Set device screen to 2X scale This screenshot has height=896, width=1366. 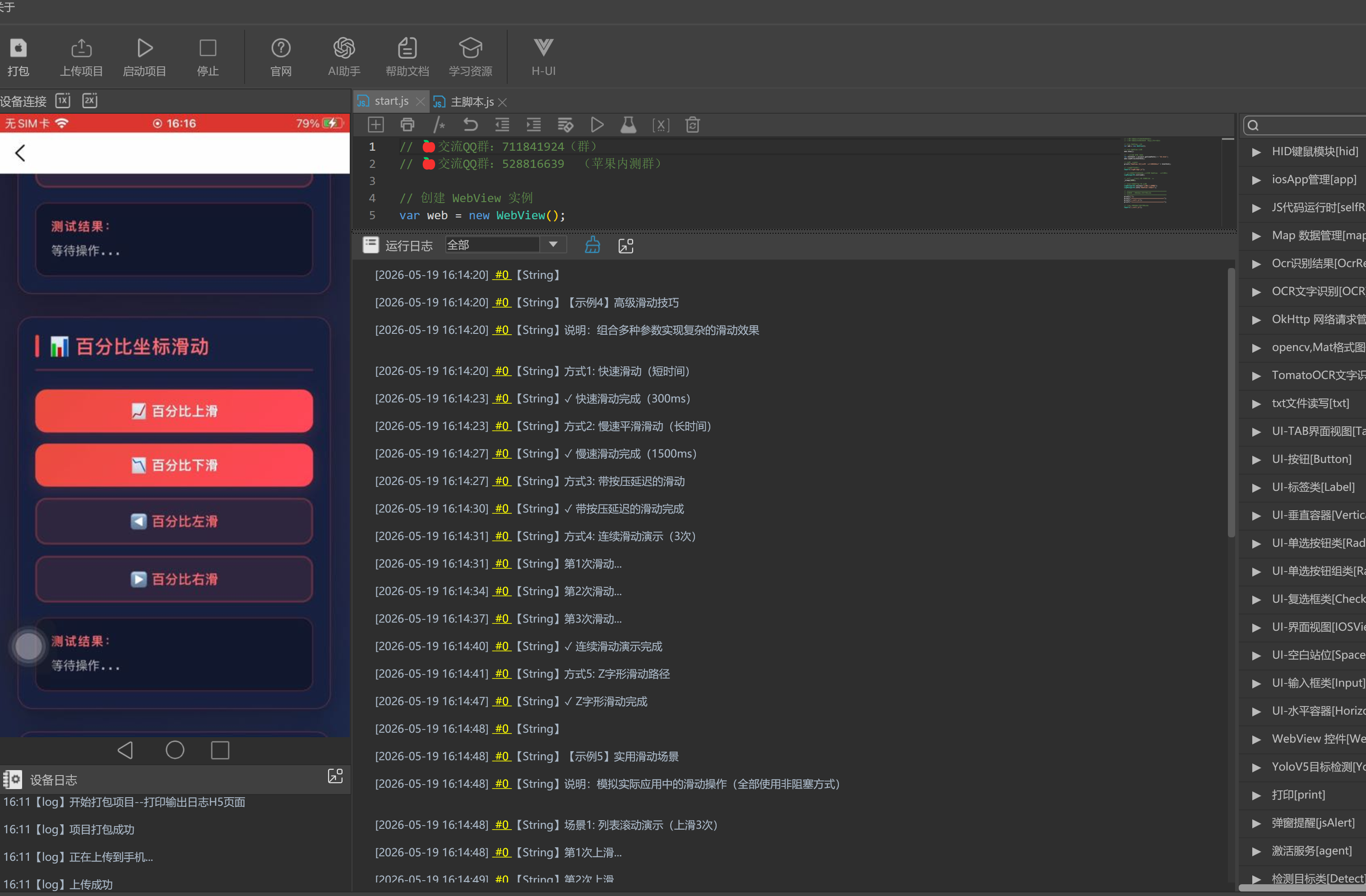(89, 101)
